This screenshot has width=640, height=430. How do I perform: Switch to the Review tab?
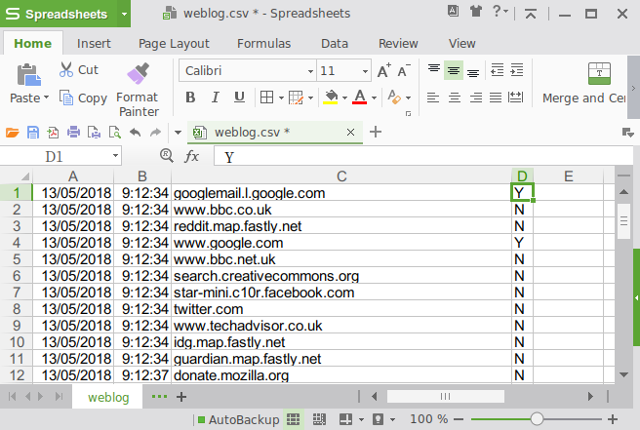pos(398,43)
